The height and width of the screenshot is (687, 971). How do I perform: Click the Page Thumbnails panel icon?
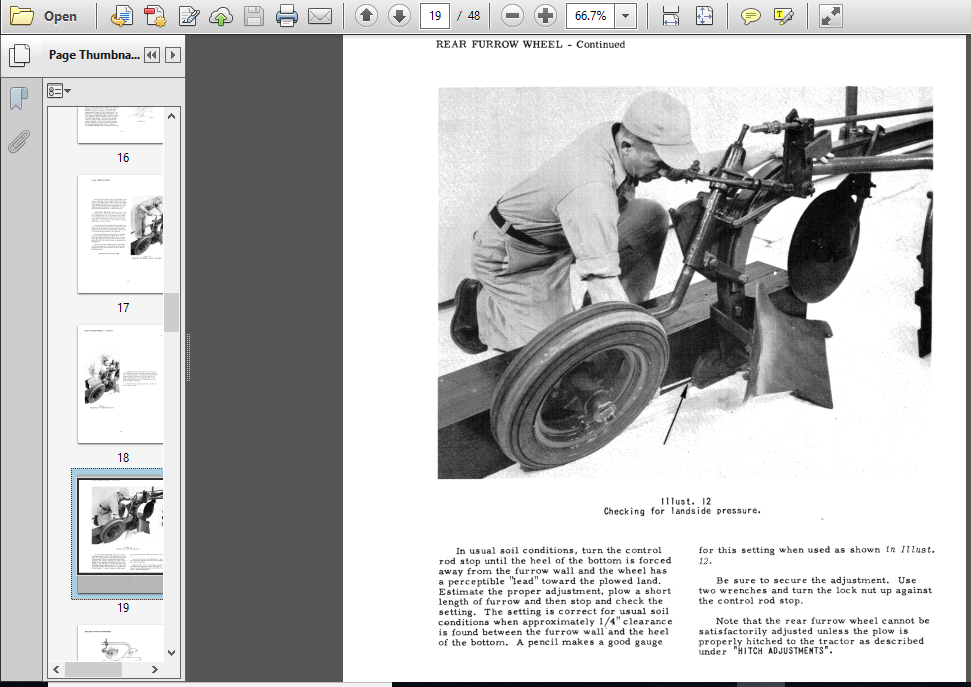(19, 55)
